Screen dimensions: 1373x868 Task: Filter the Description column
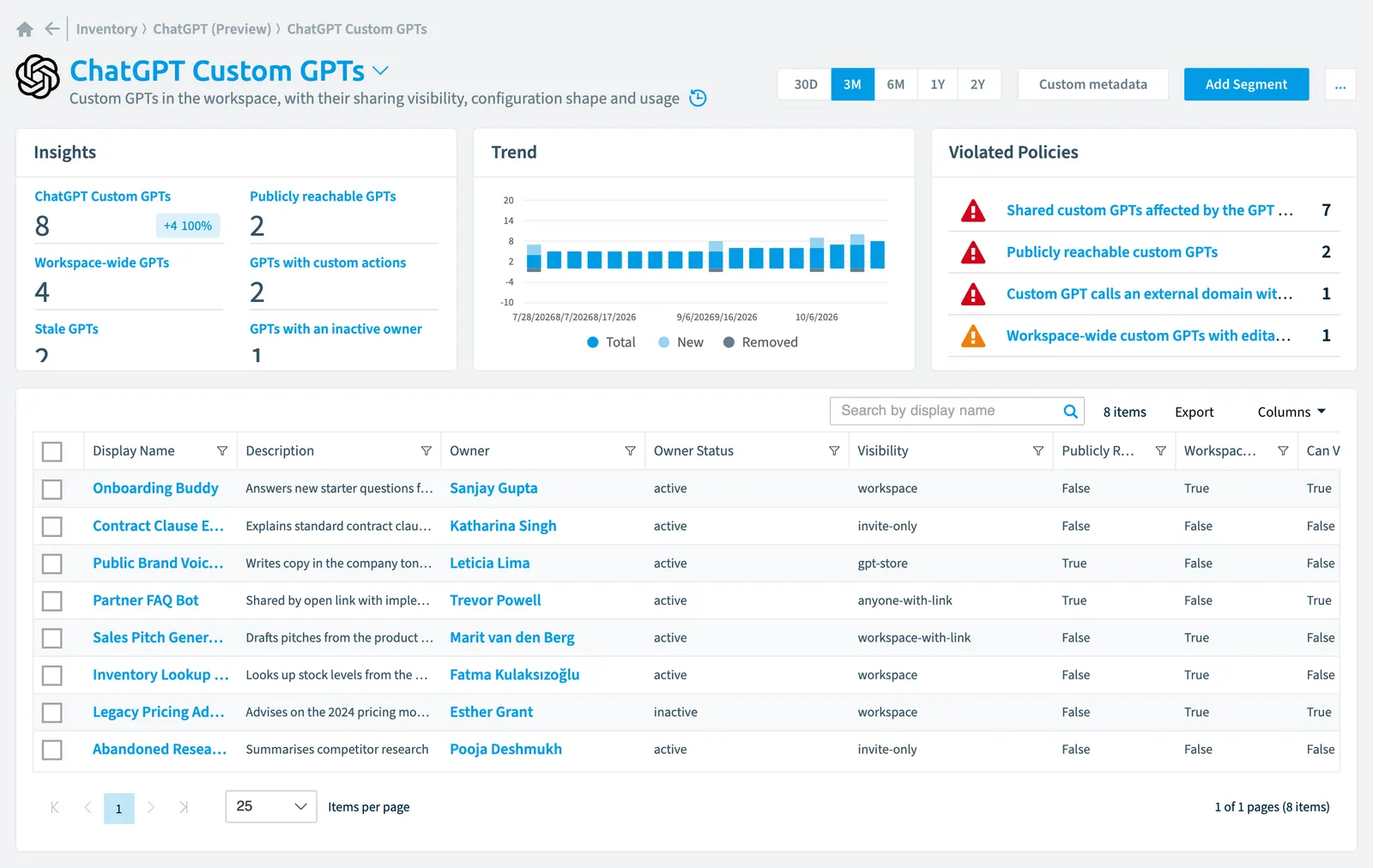click(426, 451)
